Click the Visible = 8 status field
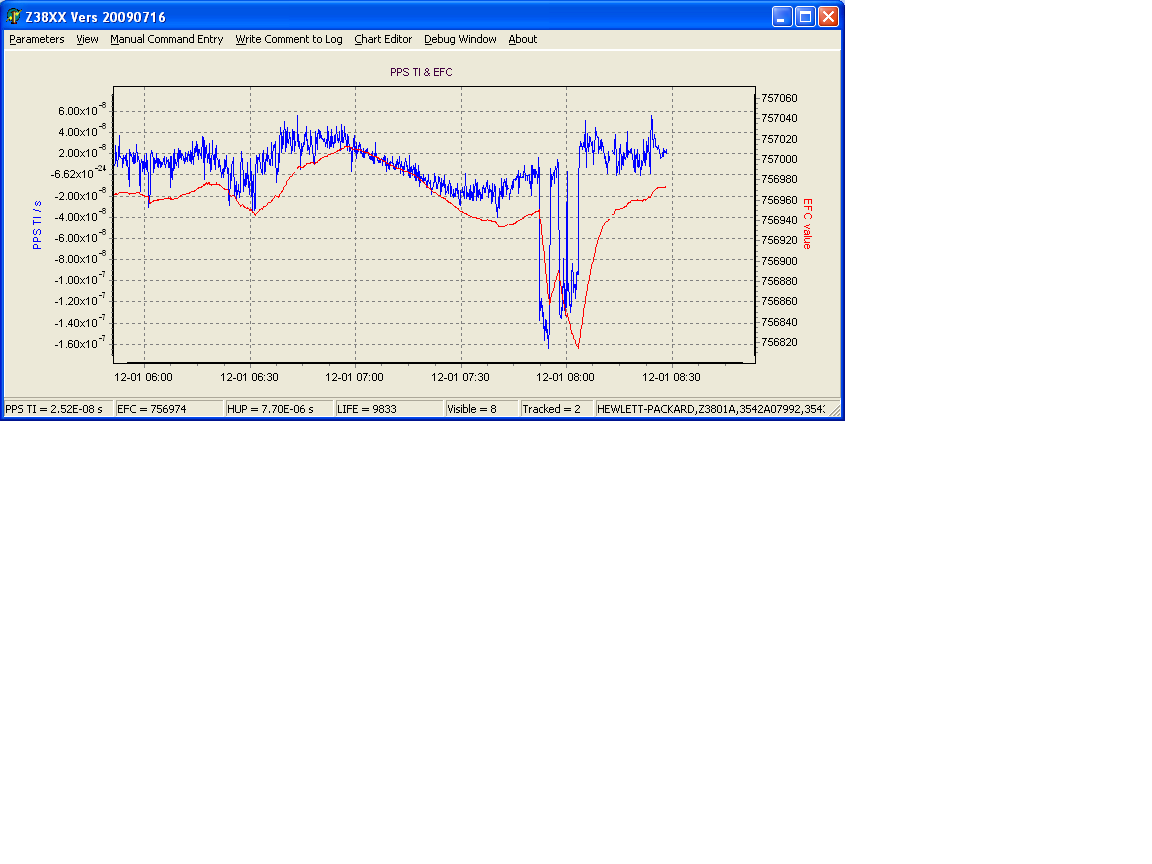The width and height of the screenshot is (1152, 864). click(482, 409)
